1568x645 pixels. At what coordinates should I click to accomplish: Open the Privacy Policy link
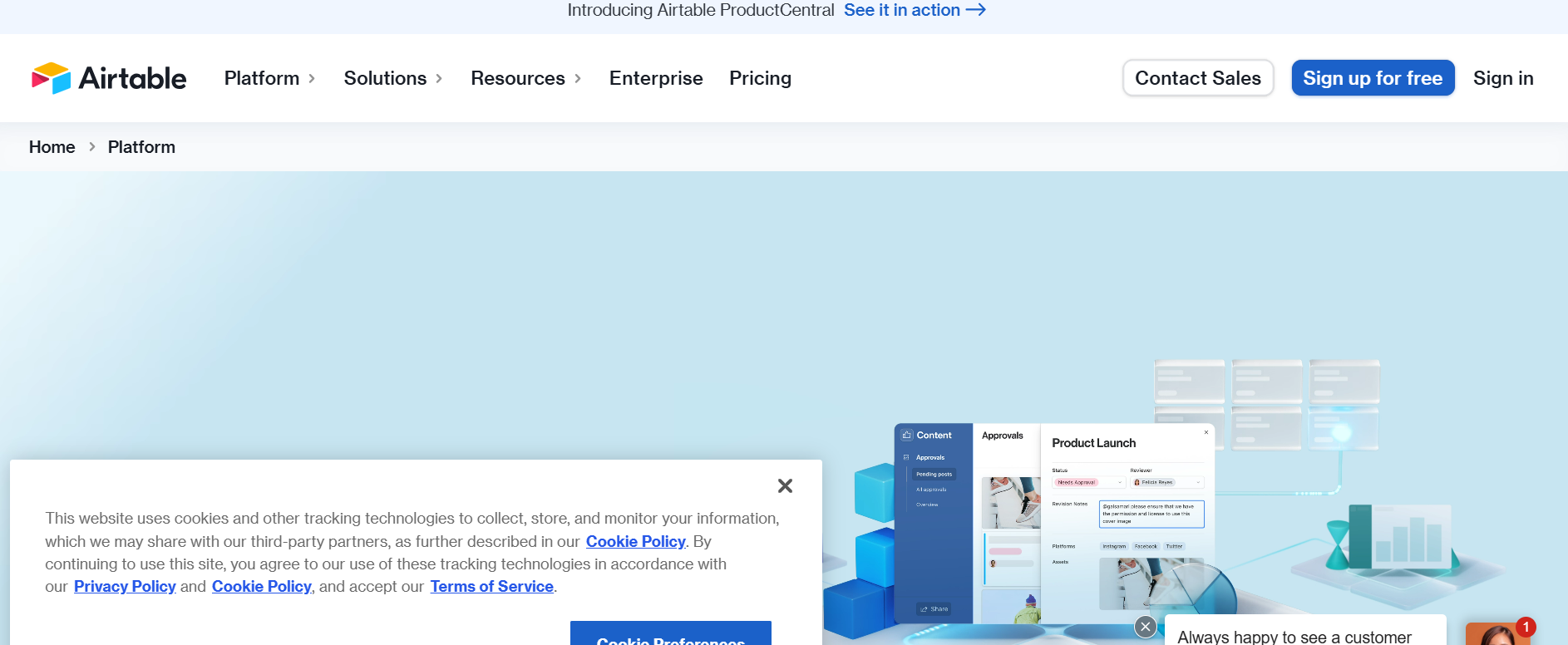pyautogui.click(x=125, y=586)
